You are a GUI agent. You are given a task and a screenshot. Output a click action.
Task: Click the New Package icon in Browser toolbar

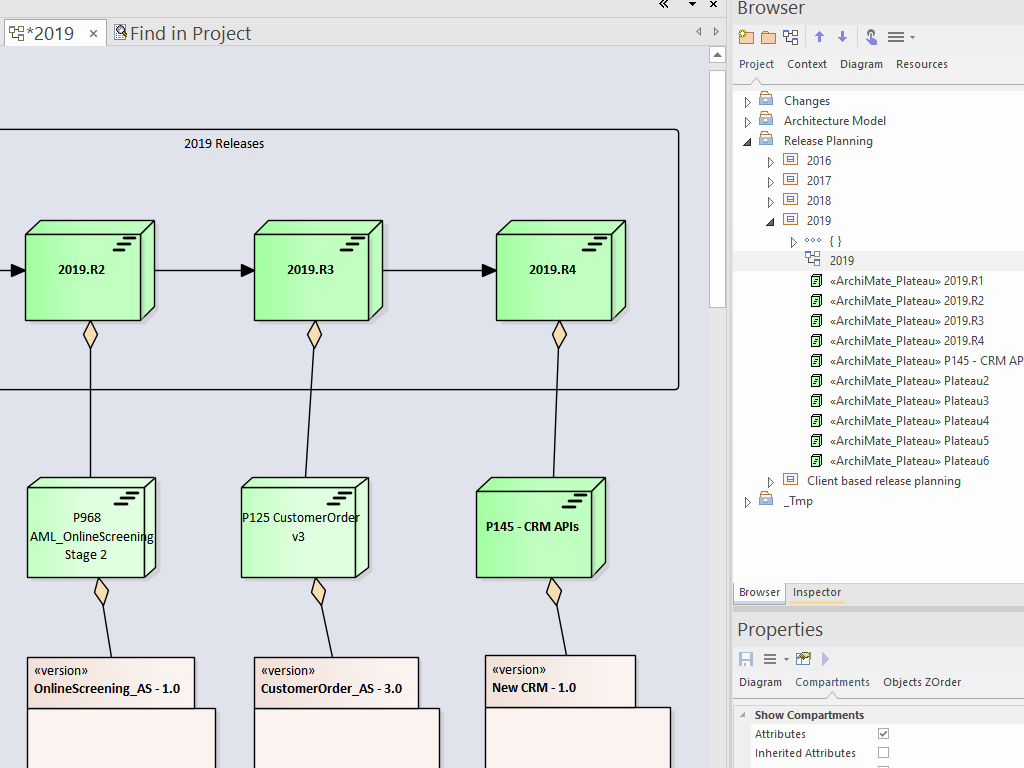coord(746,37)
